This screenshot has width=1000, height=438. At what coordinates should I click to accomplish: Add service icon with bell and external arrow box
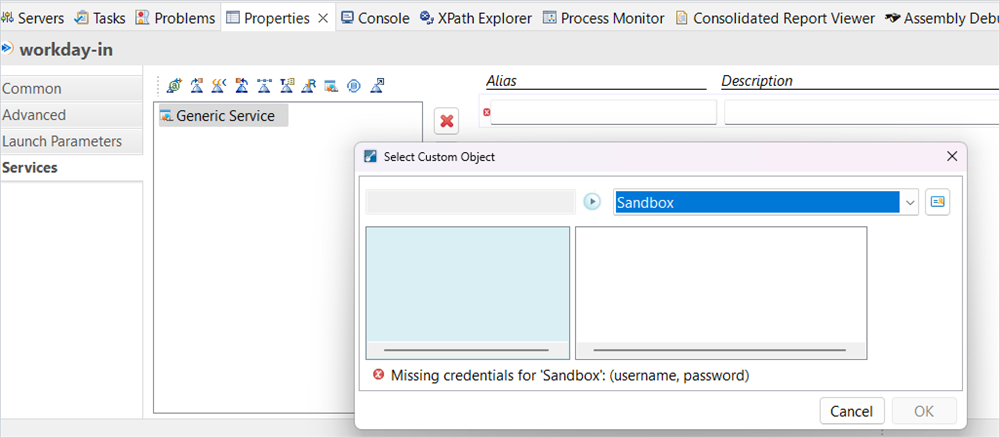tap(378, 85)
